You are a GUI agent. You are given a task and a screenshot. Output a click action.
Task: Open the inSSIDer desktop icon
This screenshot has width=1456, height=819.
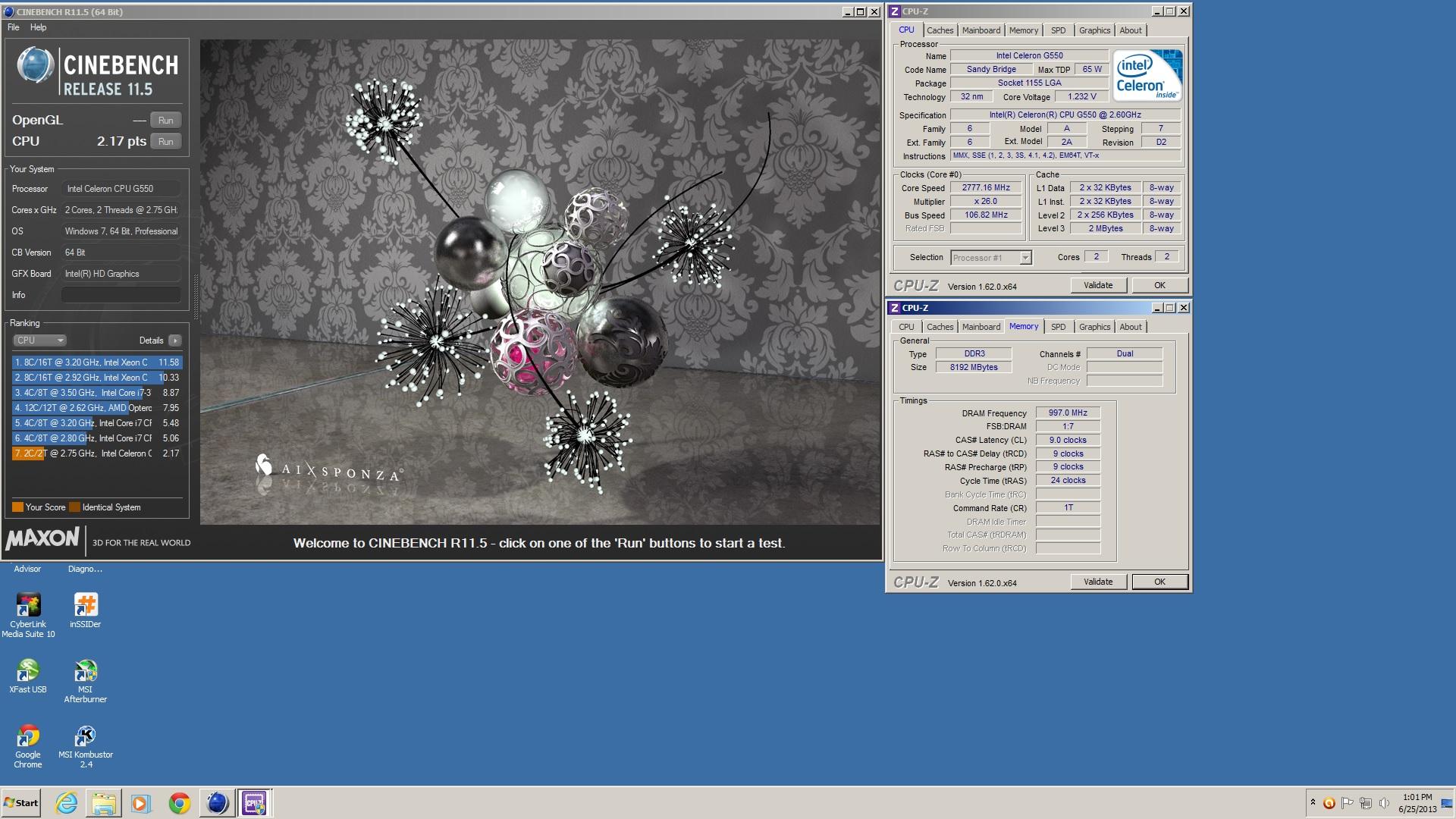pyautogui.click(x=85, y=610)
